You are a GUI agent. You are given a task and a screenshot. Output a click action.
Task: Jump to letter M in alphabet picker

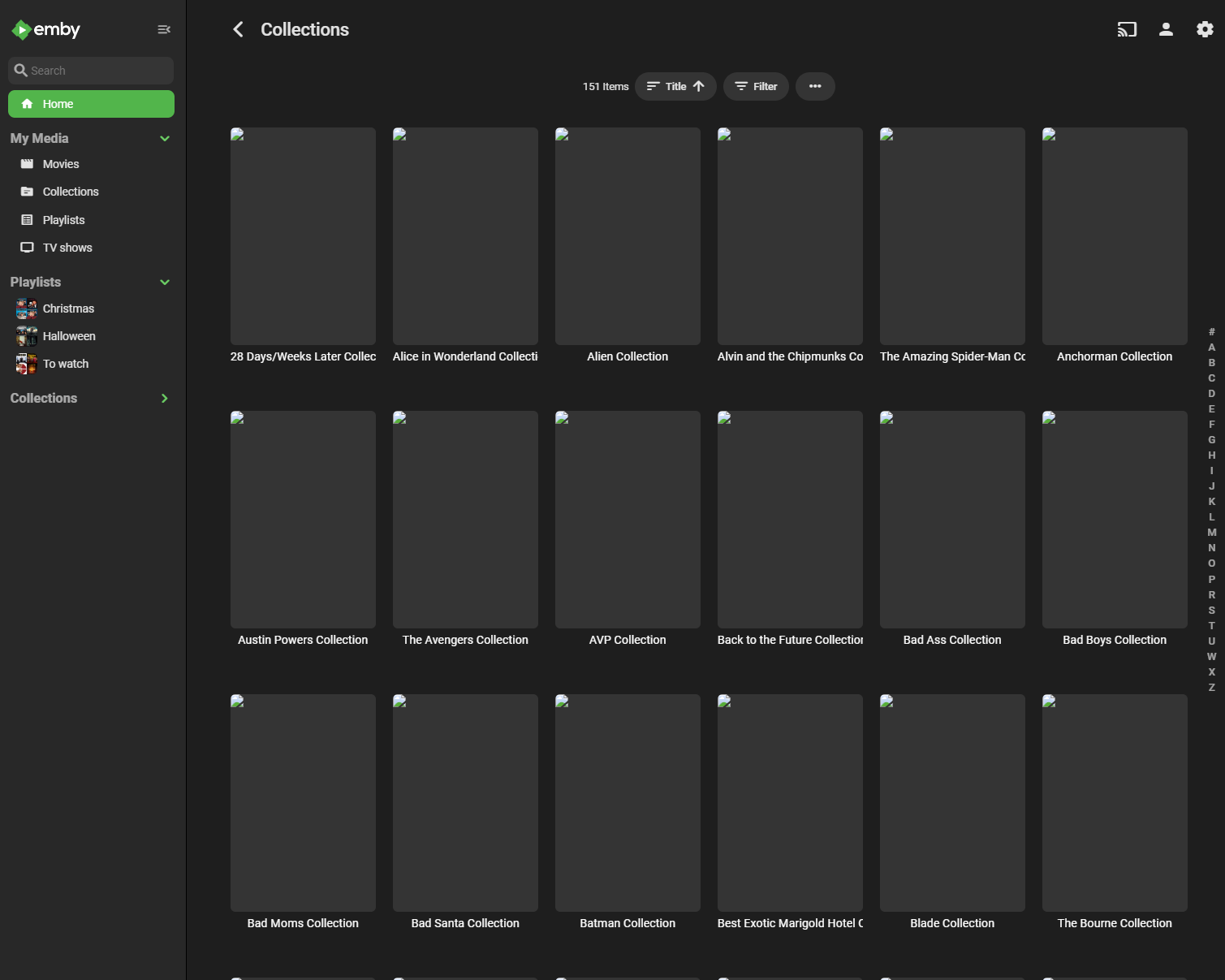(x=1211, y=533)
